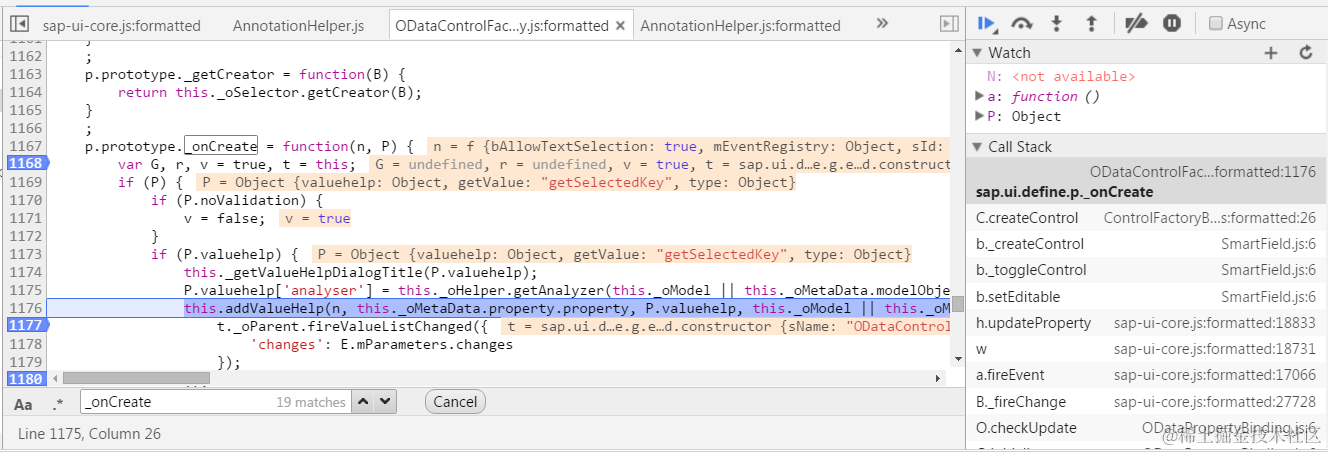Collapse the Call Stack section
The width and height of the screenshot is (1328, 452).
click(x=978, y=147)
